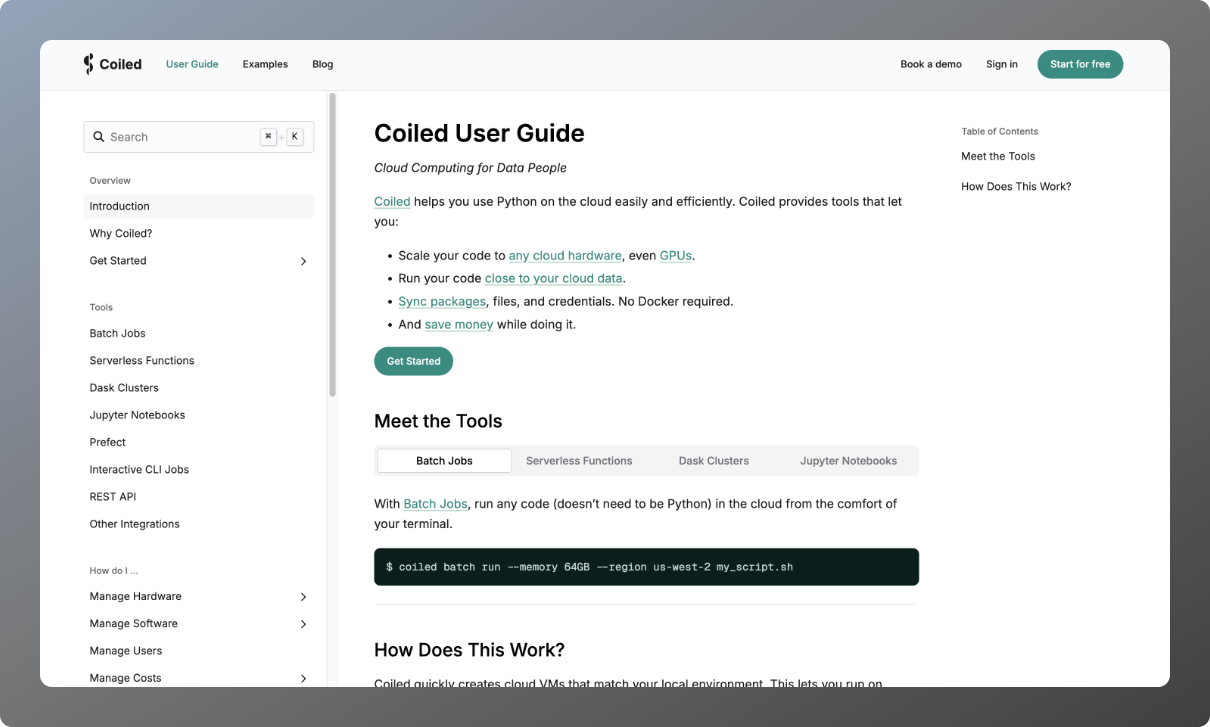Open the Examples page from top navigation
This screenshot has width=1210, height=727.
click(265, 63)
